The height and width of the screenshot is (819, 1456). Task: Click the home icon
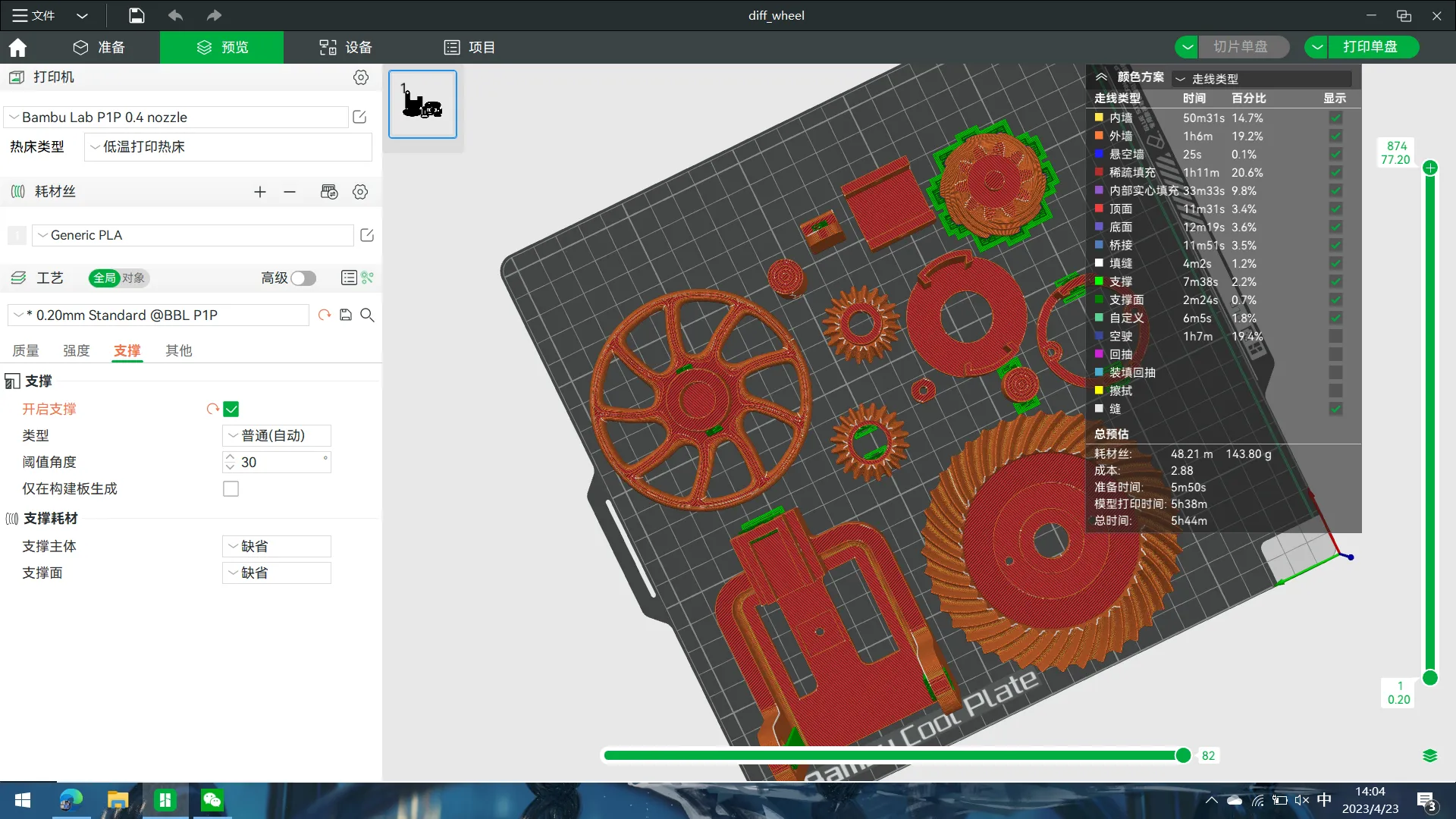(x=17, y=48)
